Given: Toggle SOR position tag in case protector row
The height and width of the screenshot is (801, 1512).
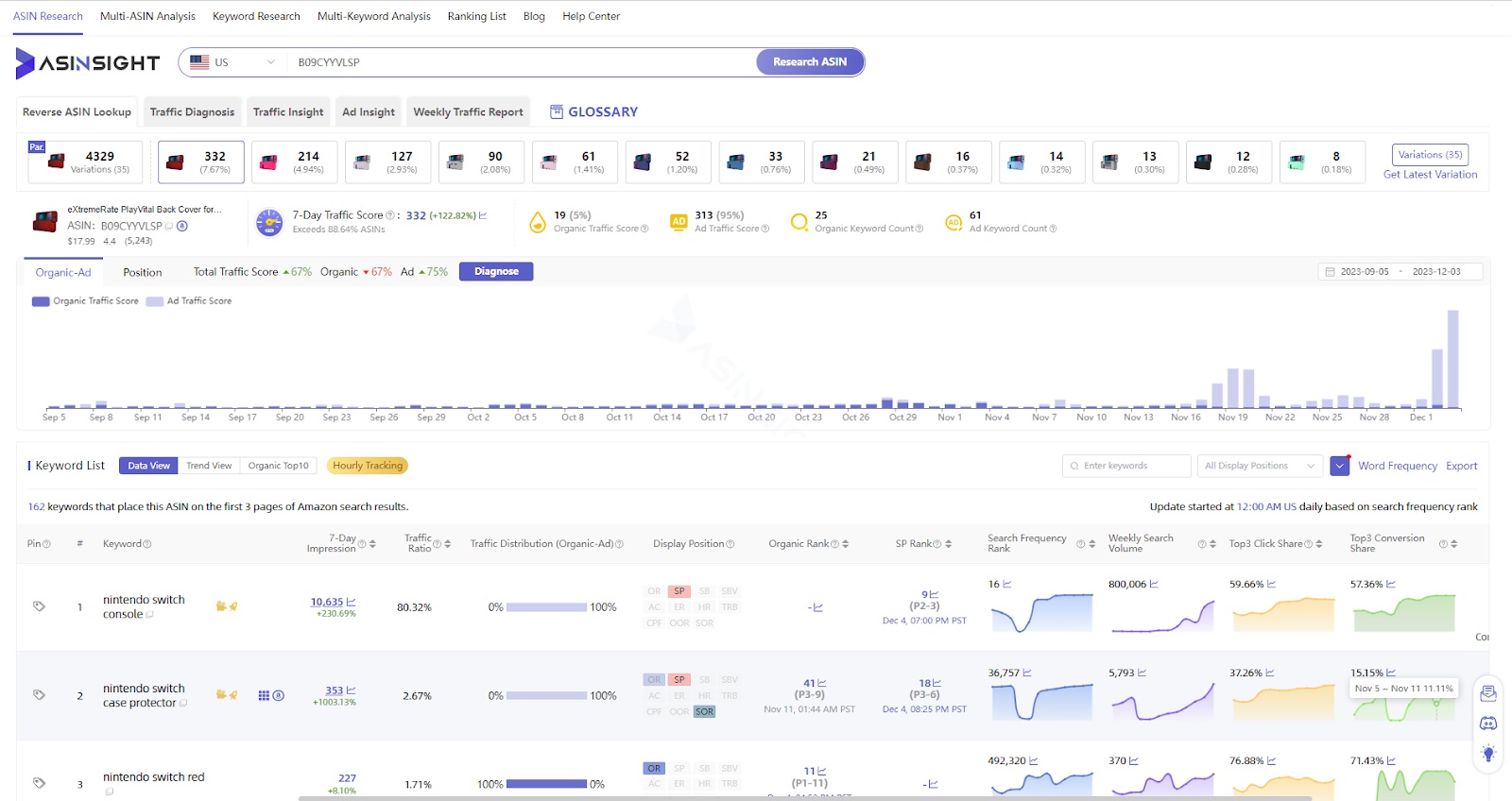Looking at the screenshot, I should point(705,712).
